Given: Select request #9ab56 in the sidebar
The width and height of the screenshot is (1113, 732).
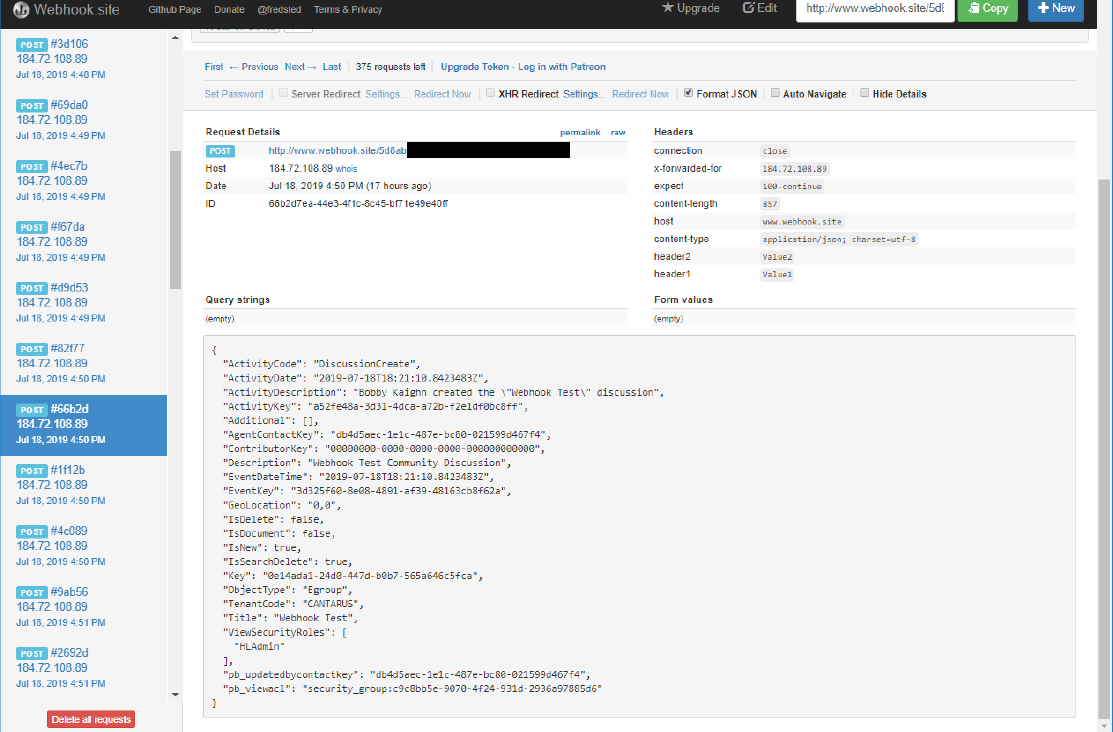Looking at the screenshot, I should click(84, 608).
